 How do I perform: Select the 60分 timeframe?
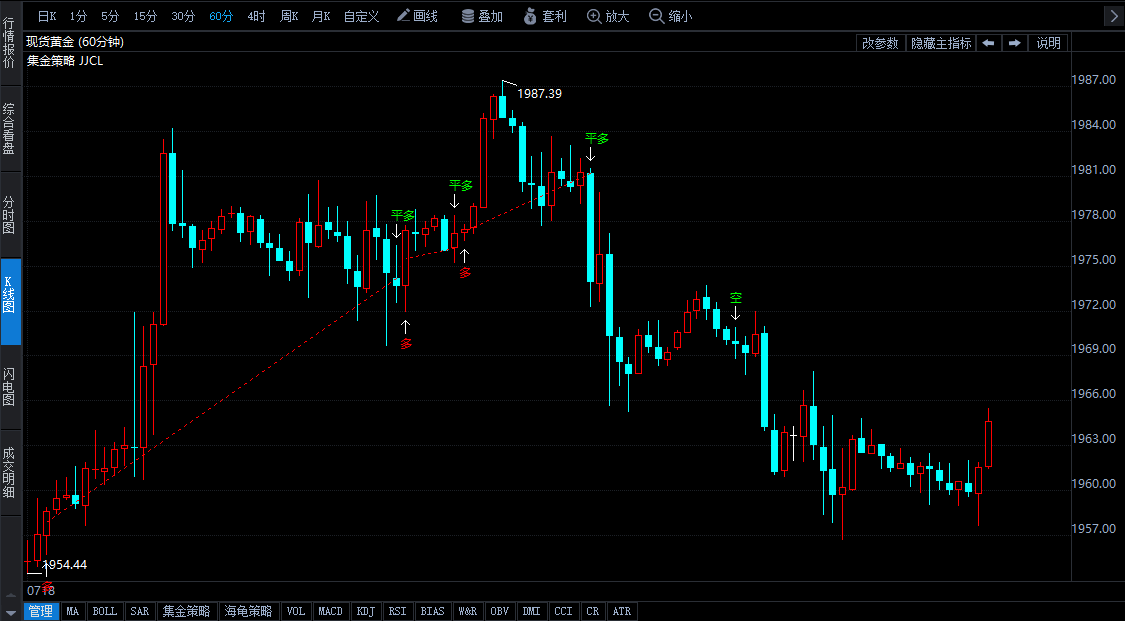[221, 16]
